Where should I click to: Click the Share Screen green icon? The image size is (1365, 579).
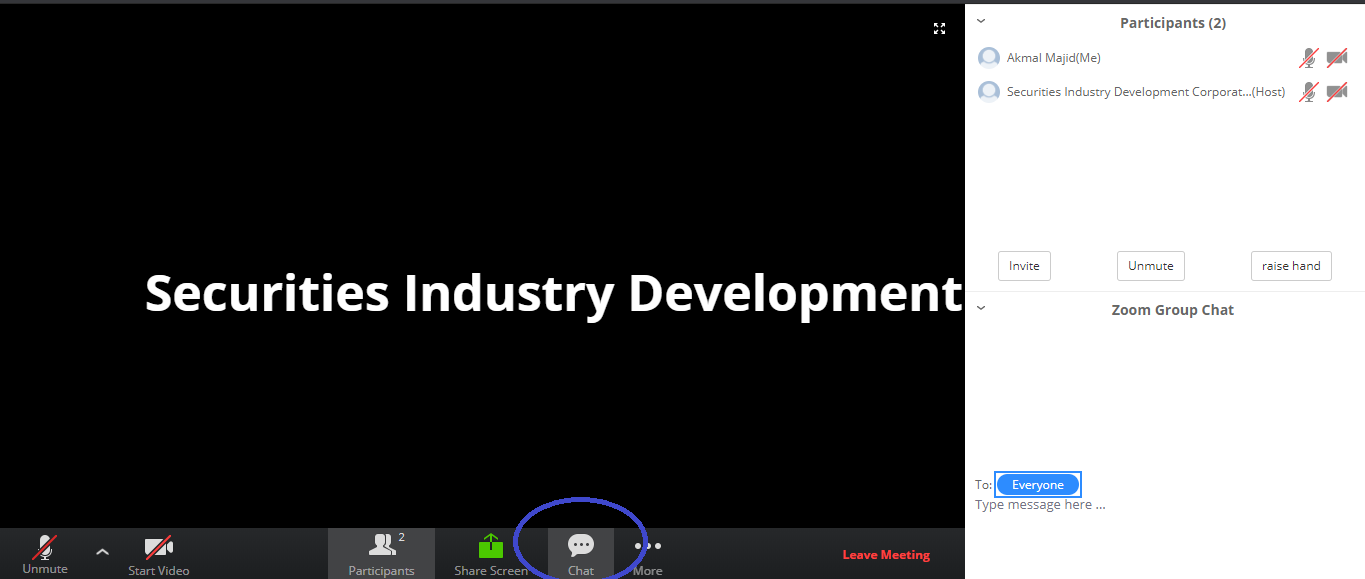(x=490, y=546)
